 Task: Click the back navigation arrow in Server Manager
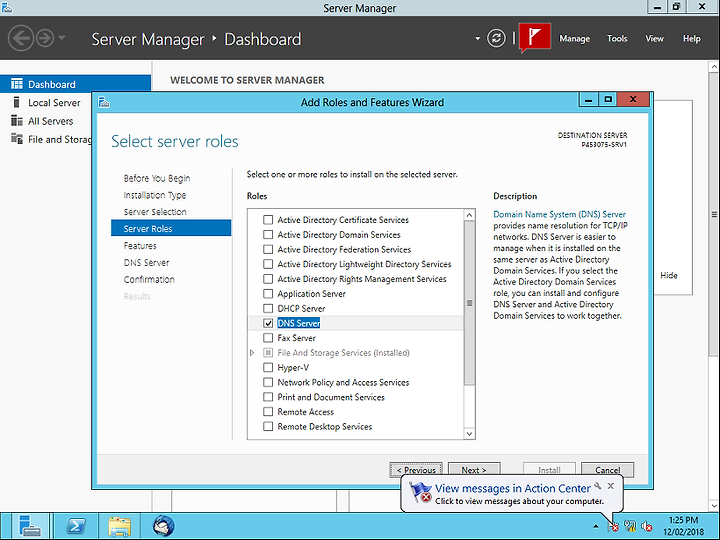click(21, 38)
